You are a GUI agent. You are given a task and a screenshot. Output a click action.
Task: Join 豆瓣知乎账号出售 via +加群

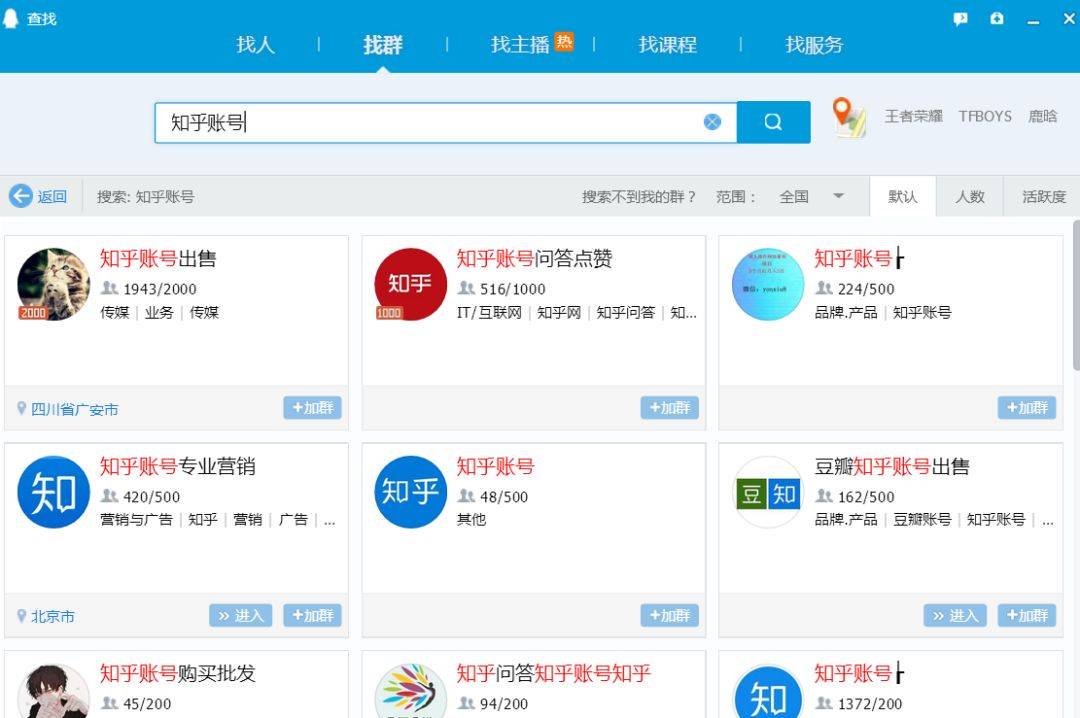pyautogui.click(x=1026, y=615)
